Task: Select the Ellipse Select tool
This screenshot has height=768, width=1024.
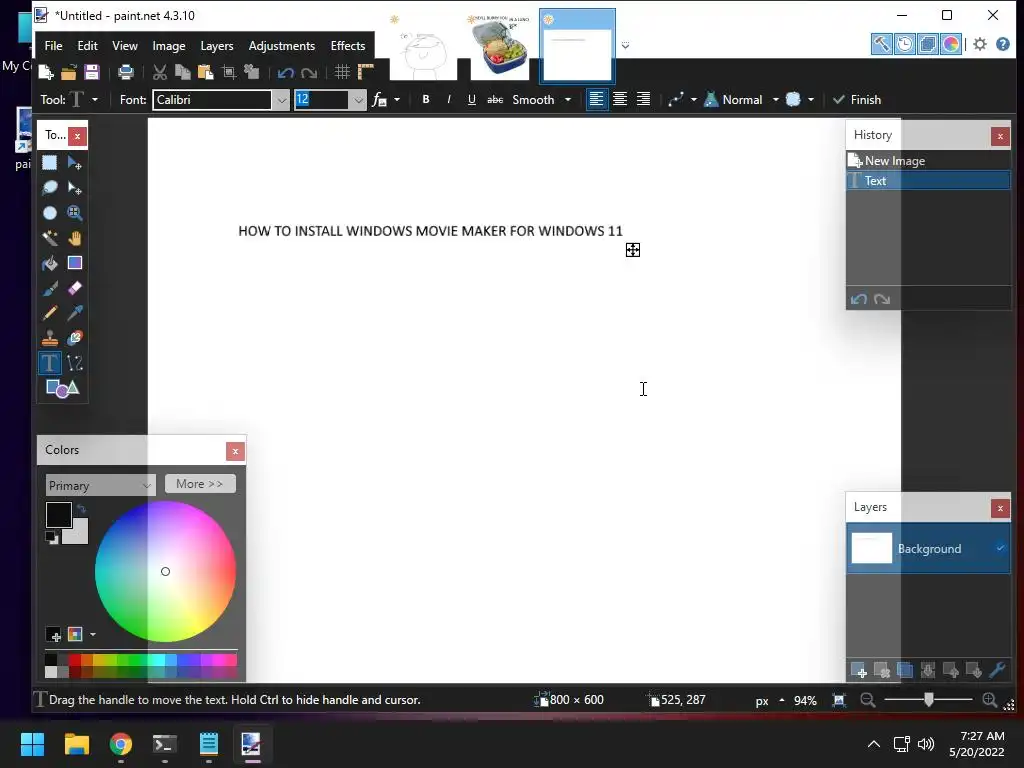Action: [50, 213]
